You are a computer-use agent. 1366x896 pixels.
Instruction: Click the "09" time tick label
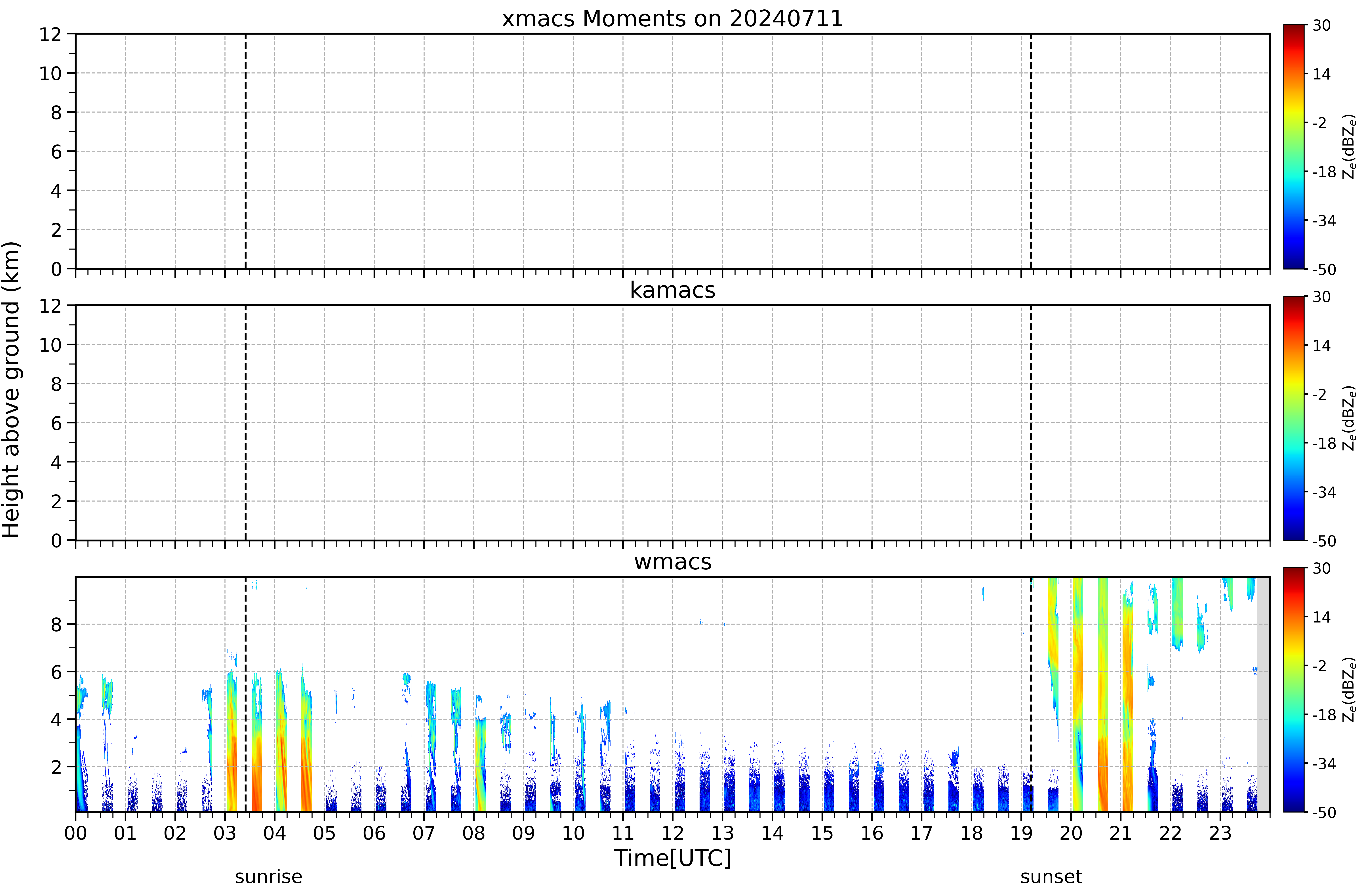point(523,833)
